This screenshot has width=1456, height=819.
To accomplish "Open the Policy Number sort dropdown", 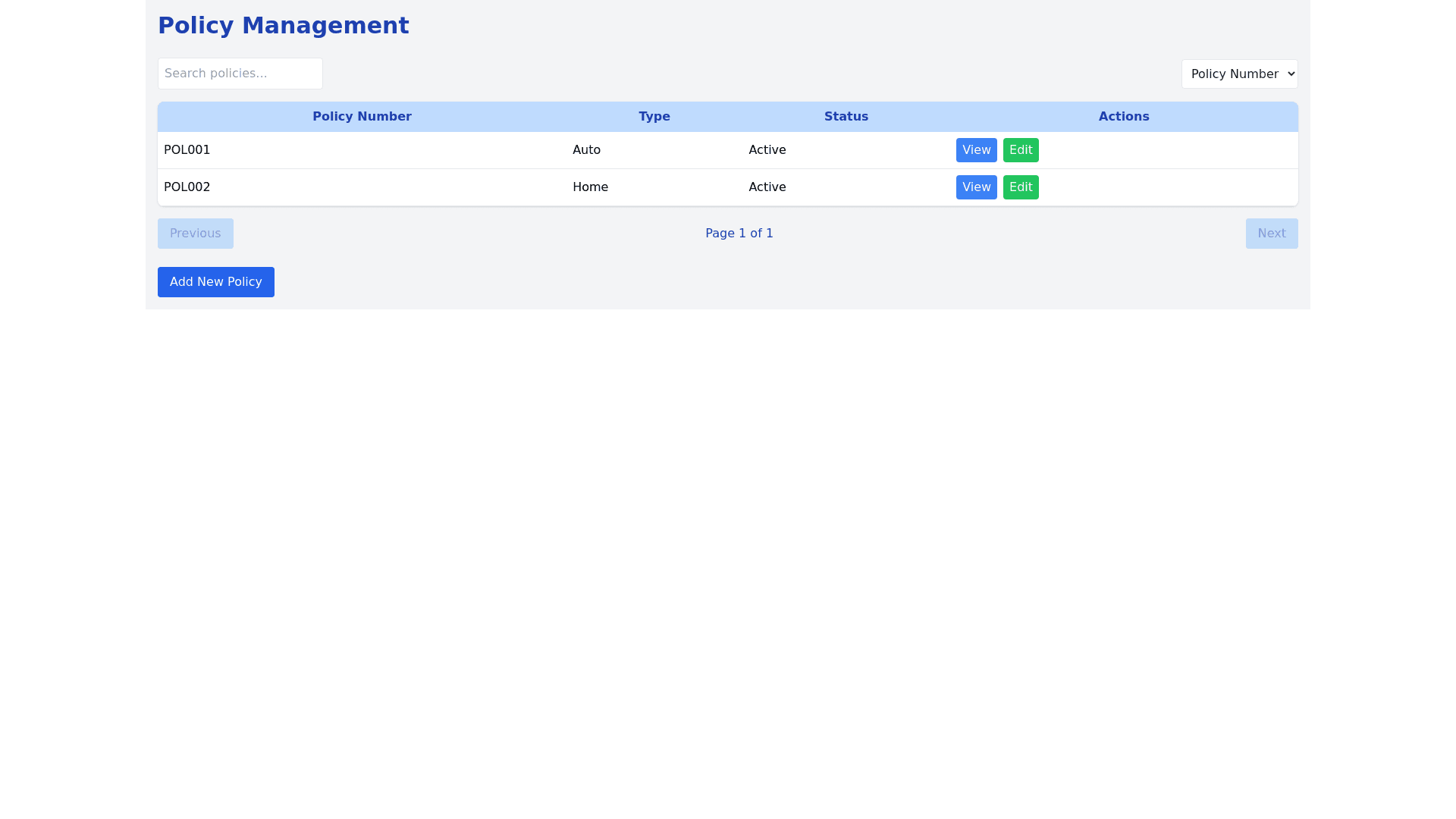I will click(x=1239, y=74).
